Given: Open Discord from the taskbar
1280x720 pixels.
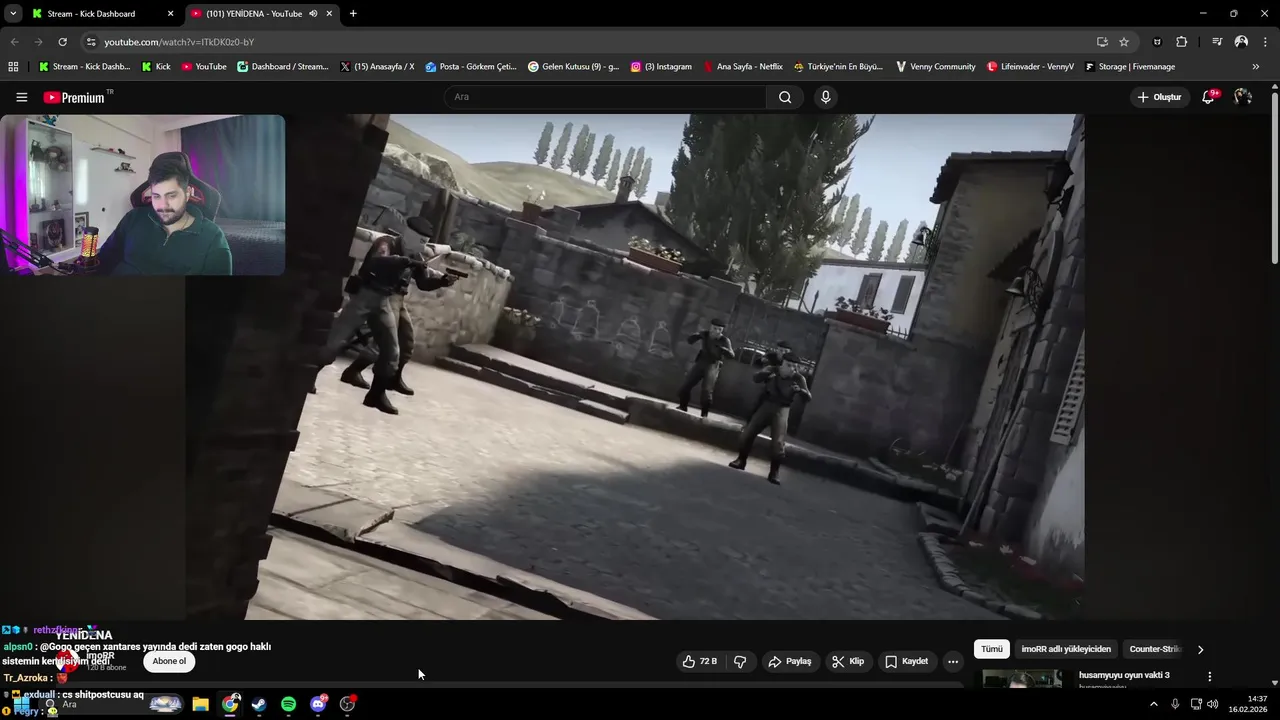Looking at the screenshot, I should (318, 704).
